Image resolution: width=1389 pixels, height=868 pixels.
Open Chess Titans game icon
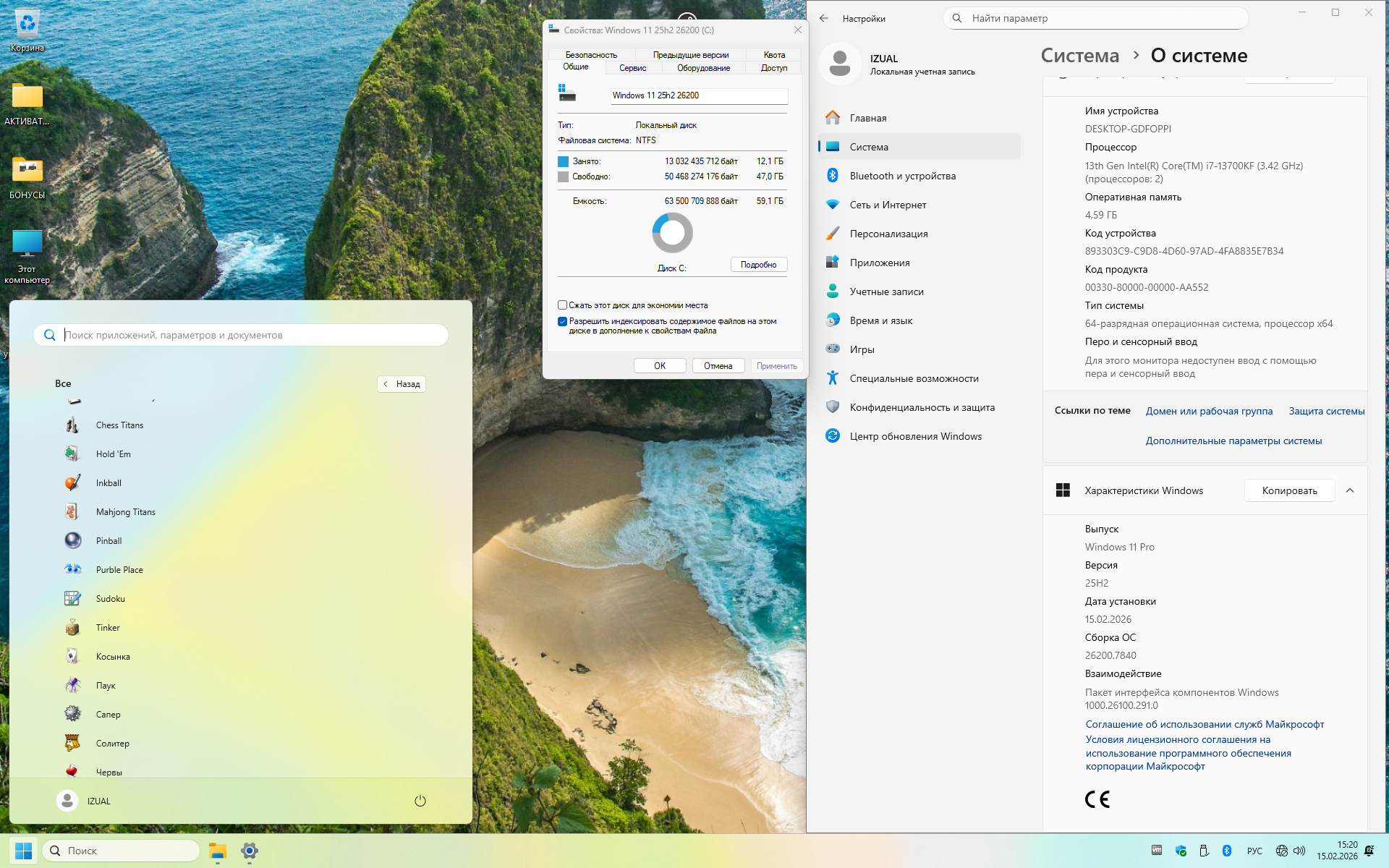pos(72,425)
